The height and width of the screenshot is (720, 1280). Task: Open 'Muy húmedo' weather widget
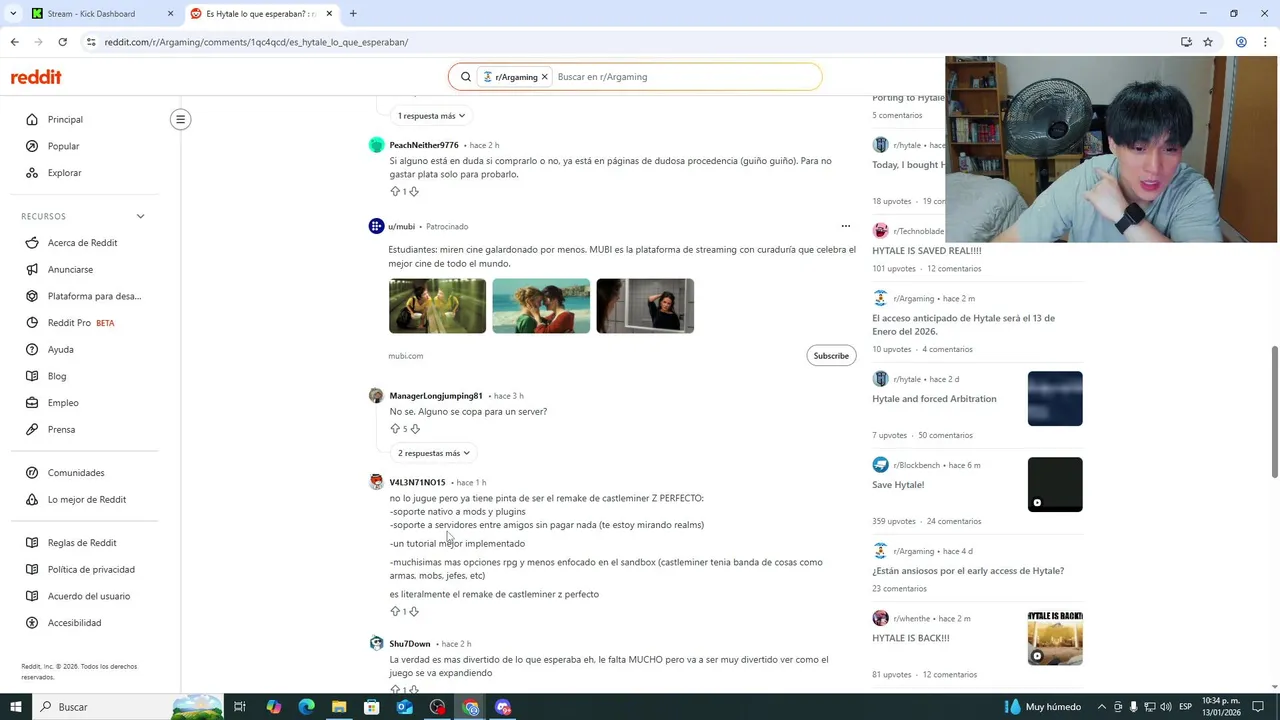(x=1043, y=707)
